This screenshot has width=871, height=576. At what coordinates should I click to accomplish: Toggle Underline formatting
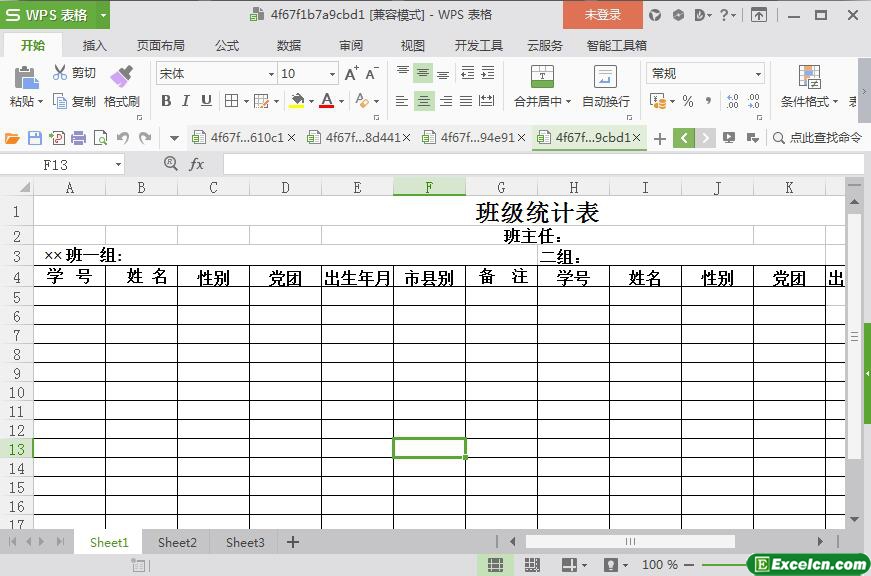[x=206, y=101]
